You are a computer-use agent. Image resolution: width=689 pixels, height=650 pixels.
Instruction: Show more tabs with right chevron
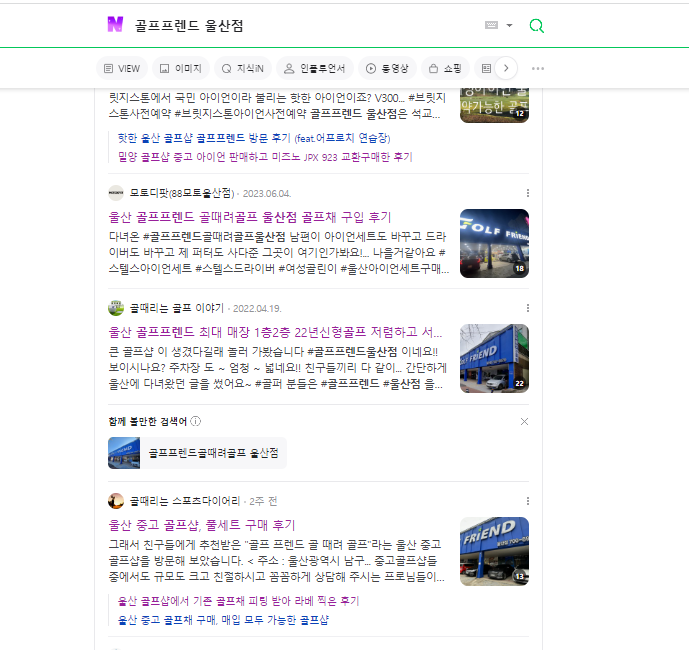pos(506,68)
